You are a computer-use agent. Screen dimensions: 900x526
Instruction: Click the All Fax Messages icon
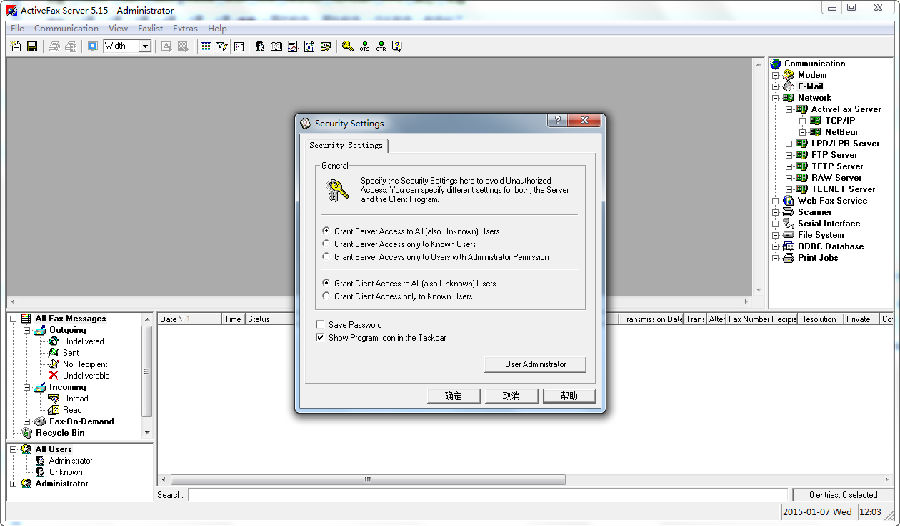[26, 319]
